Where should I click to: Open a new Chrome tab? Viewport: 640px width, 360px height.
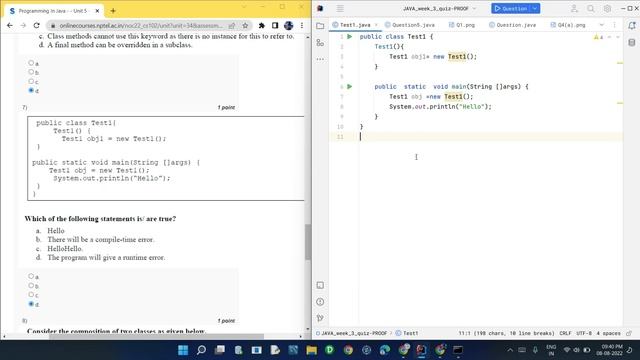pyautogui.click(x=113, y=11)
